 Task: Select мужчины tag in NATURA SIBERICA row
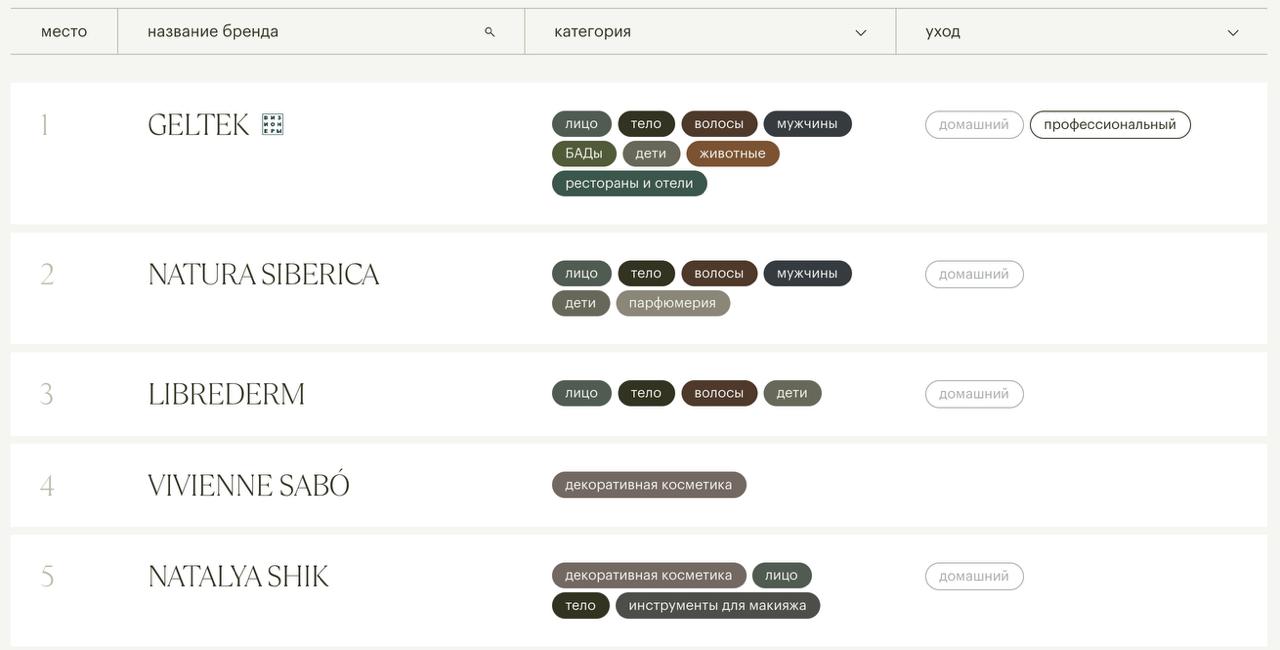point(807,274)
